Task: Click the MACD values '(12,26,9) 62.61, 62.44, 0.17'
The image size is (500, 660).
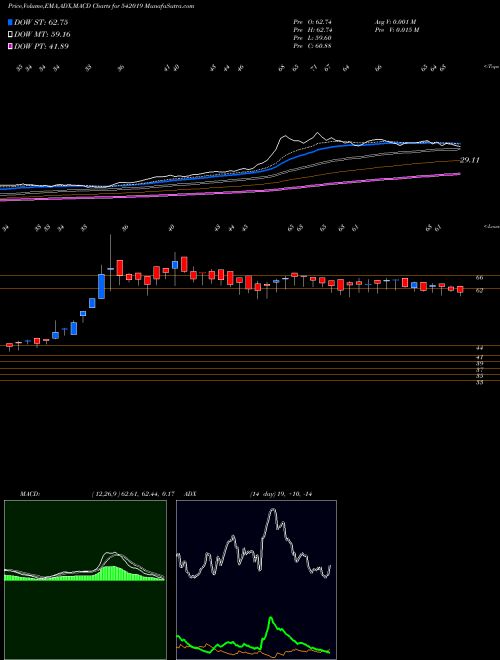Action: click(x=133, y=494)
